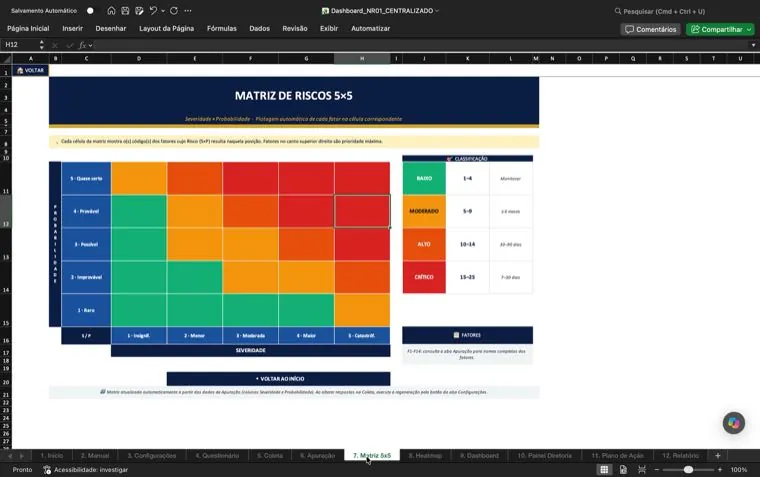Click the save-and-edit icon beside Save
760x477 pixels.
[x=139, y=11]
